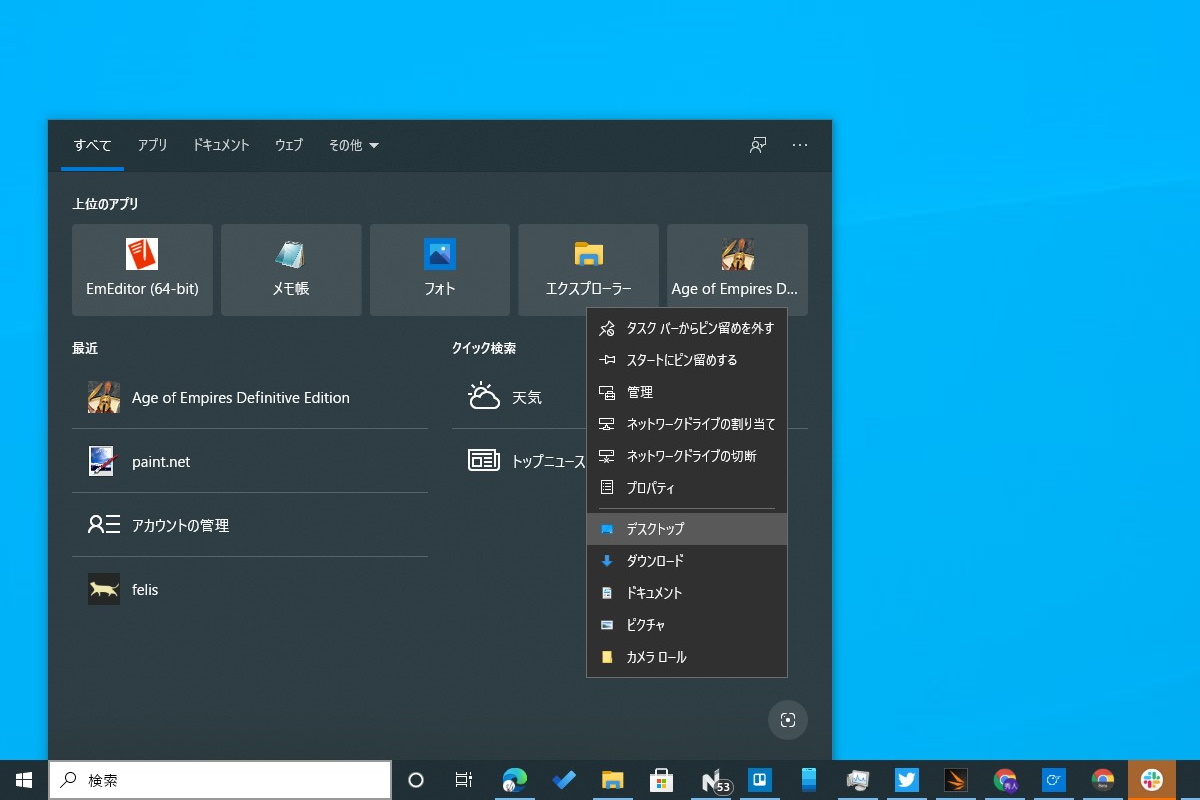Click the 天気 quick search icon
Screen dimensions: 1200x800
484,395
